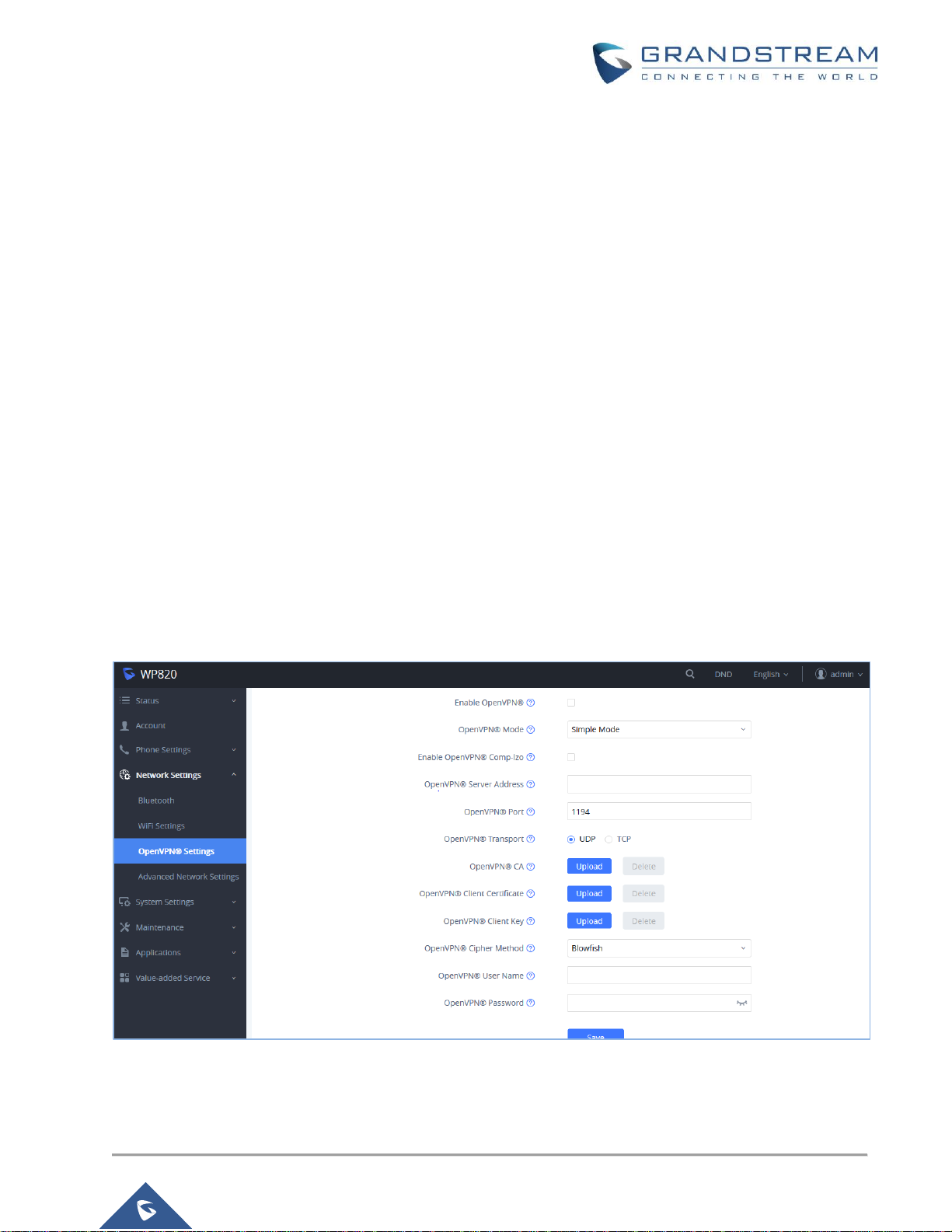
Task: Open help icon for OpenVPN® Port
Action: [531, 811]
